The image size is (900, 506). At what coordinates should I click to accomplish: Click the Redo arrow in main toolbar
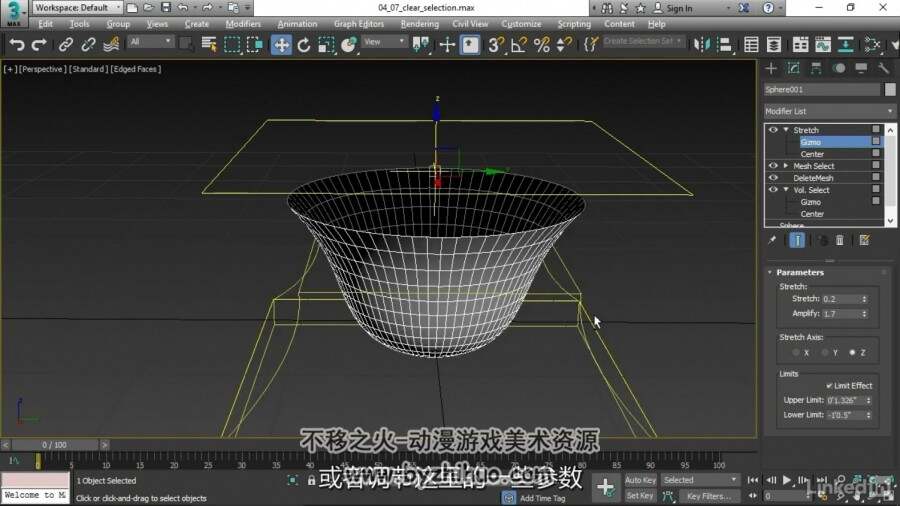[x=39, y=45]
